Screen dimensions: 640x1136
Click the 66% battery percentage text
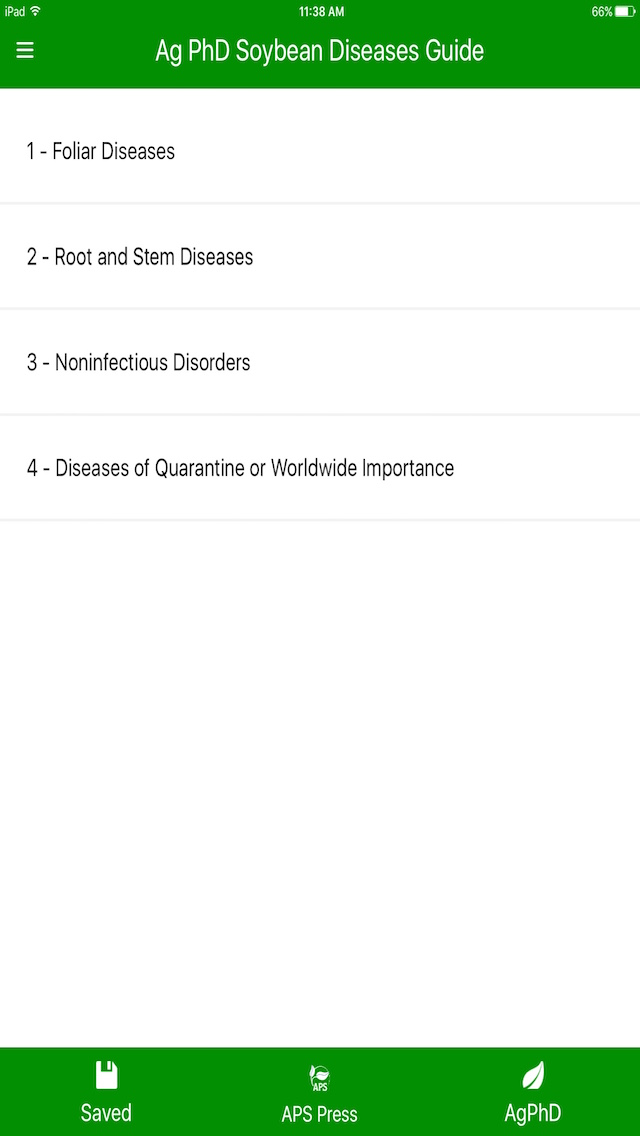pos(601,11)
